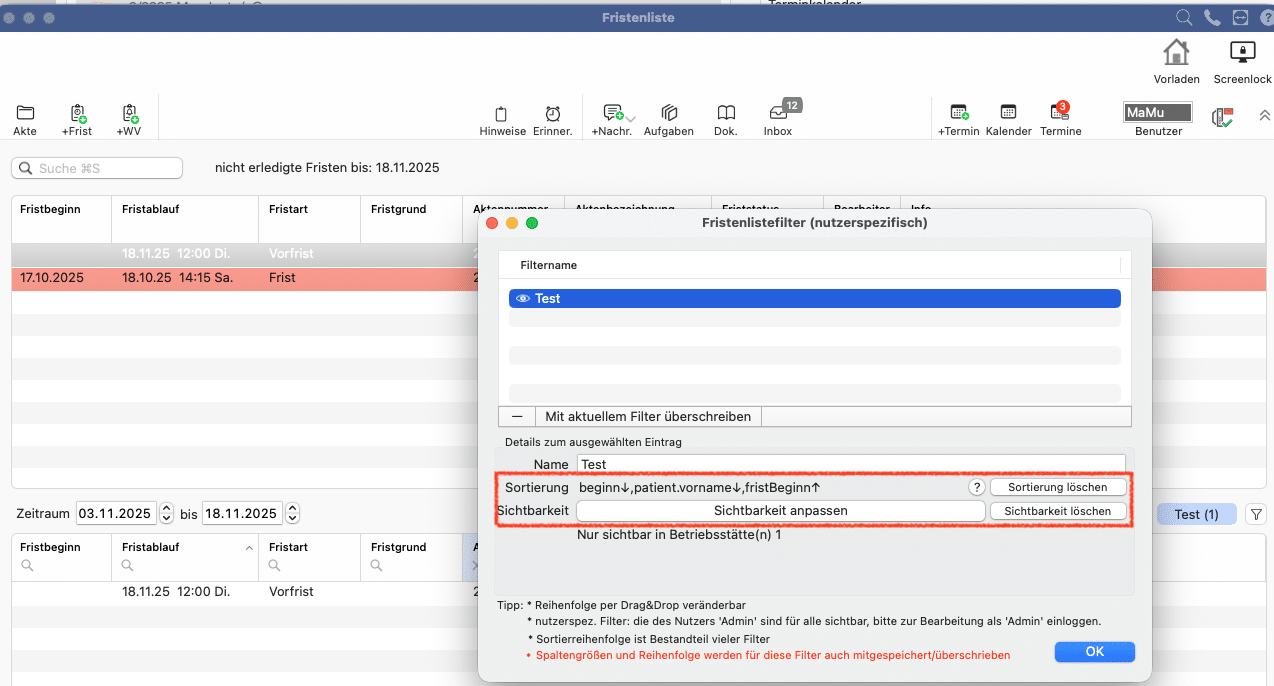Screen dimensions: 1274x686
Task: Open the filter funnel icon beside Test (1)
Action: click(1256, 514)
